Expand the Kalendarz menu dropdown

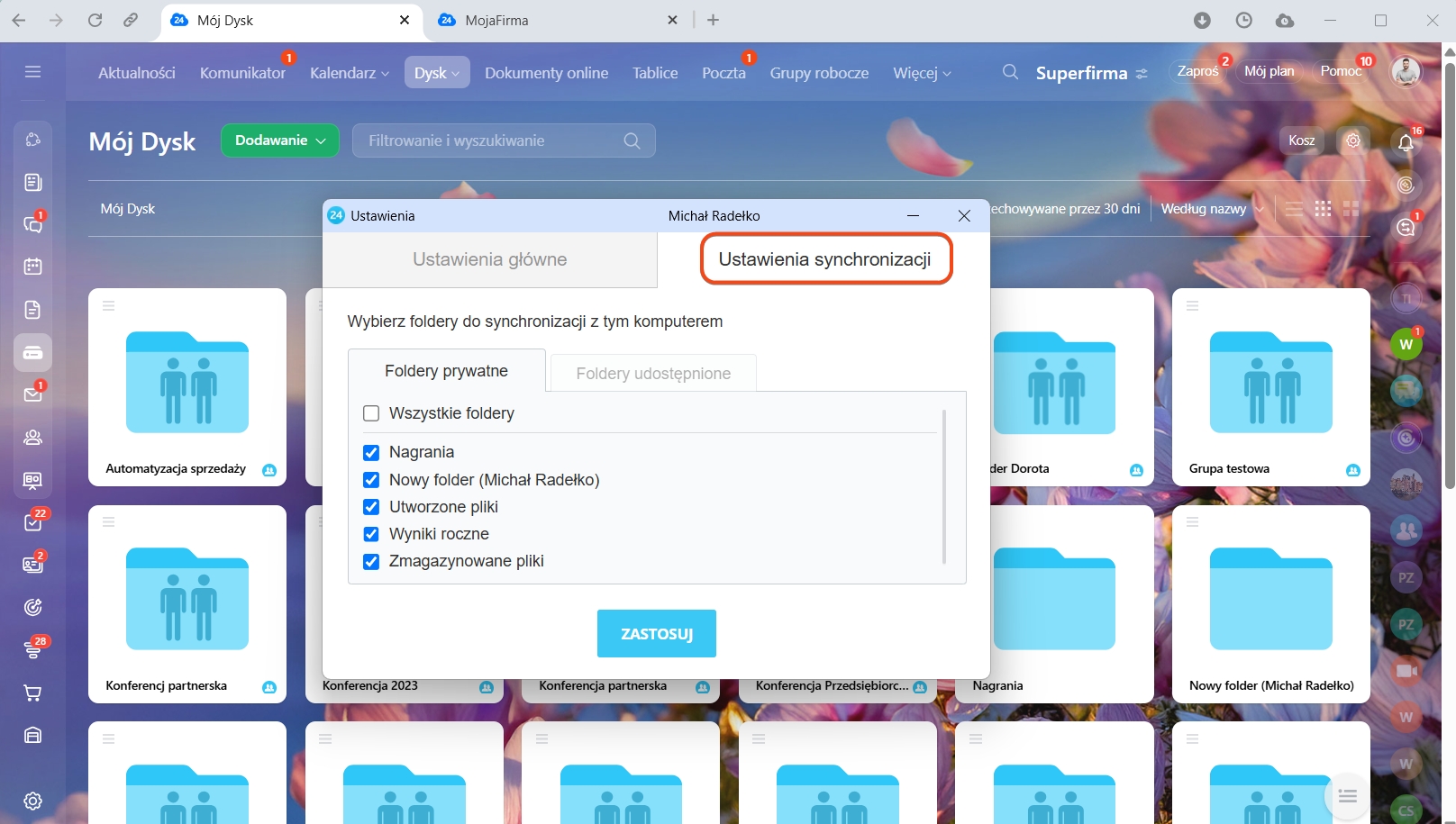(x=350, y=73)
